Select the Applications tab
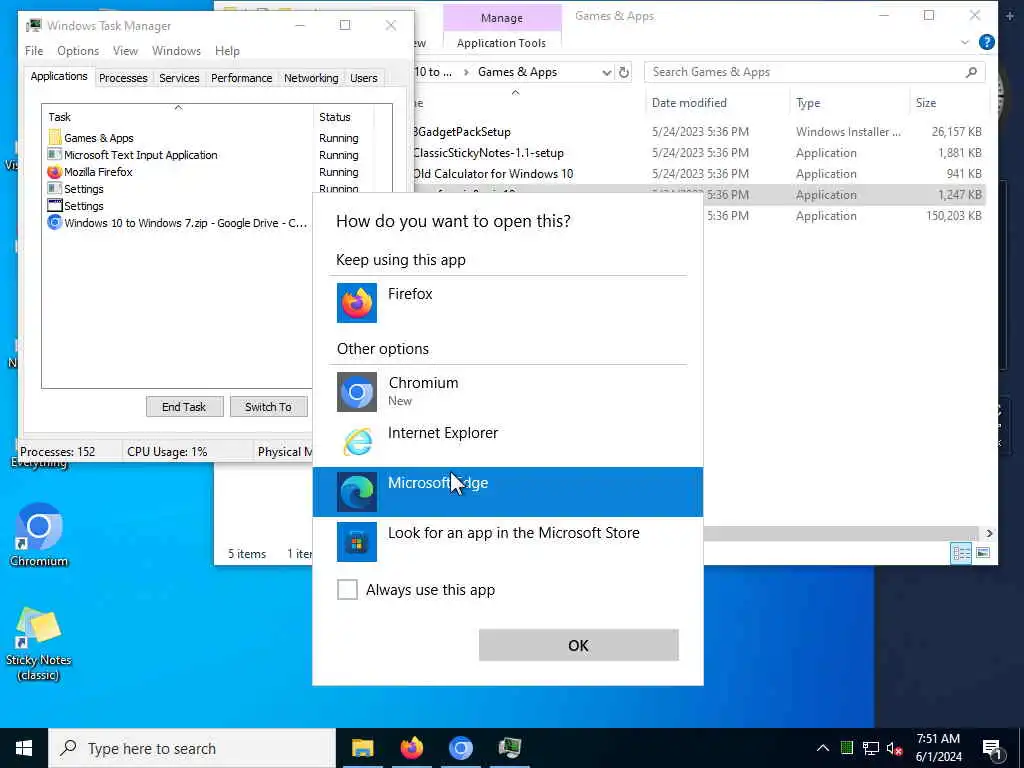The width and height of the screenshot is (1024, 768). click(x=59, y=76)
